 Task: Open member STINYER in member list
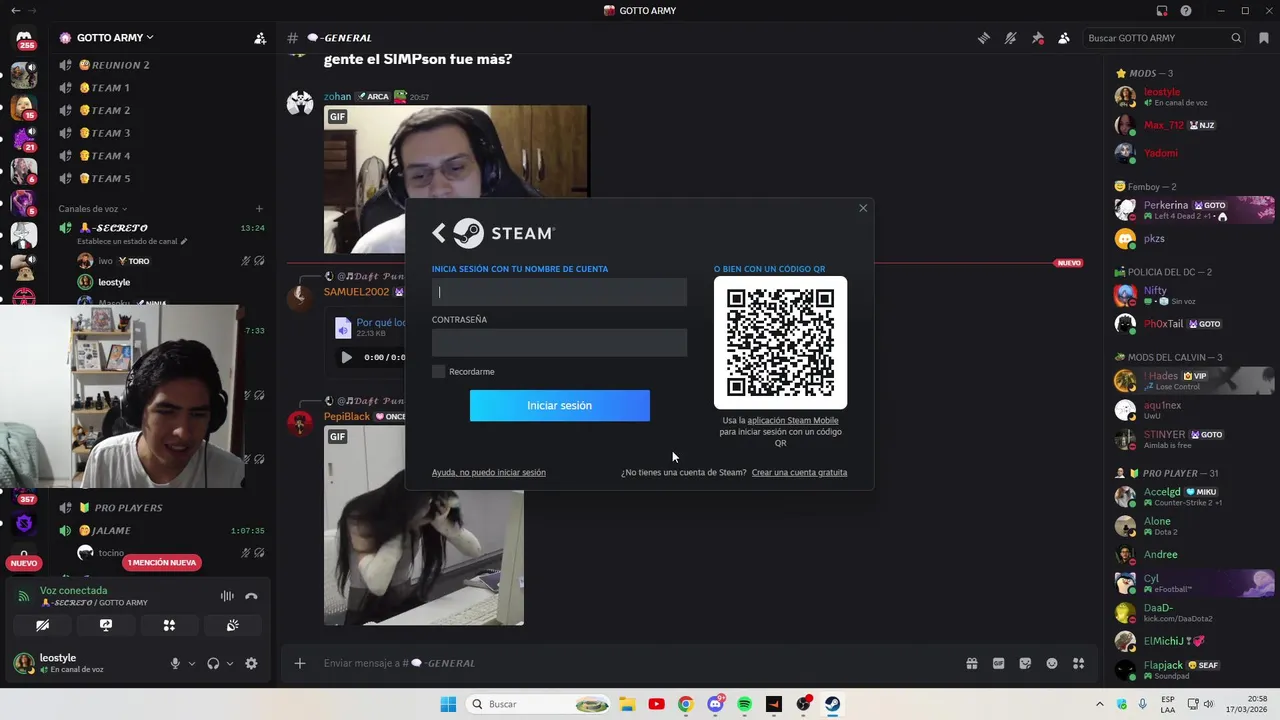pyautogui.click(x=1195, y=439)
